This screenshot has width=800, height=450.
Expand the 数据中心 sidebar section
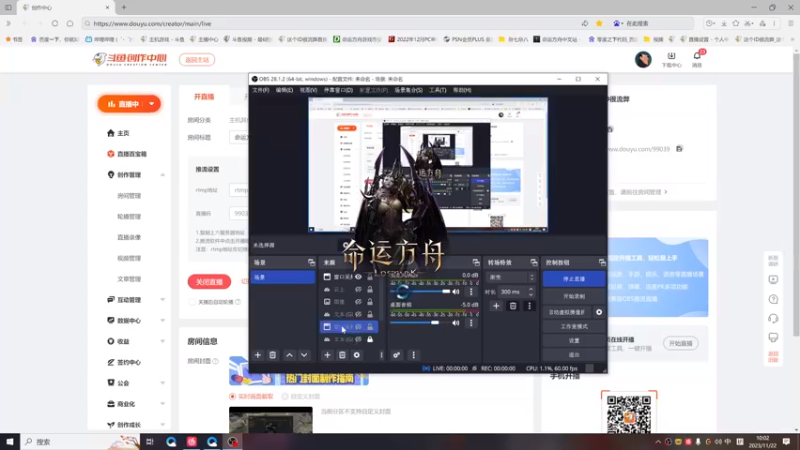click(x=163, y=321)
